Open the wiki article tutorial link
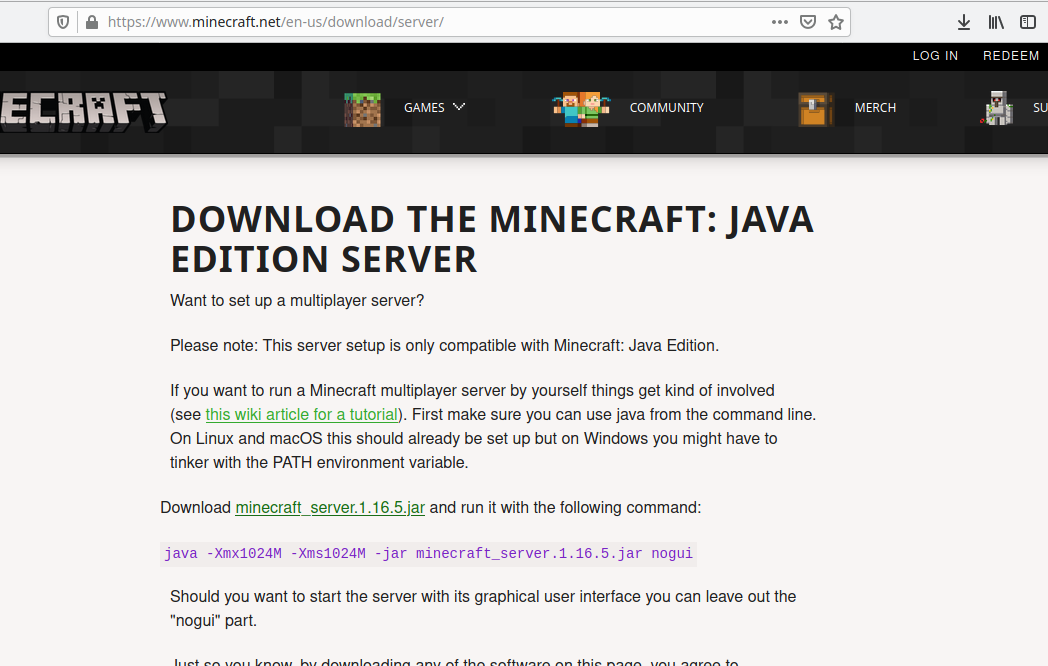 (x=302, y=415)
